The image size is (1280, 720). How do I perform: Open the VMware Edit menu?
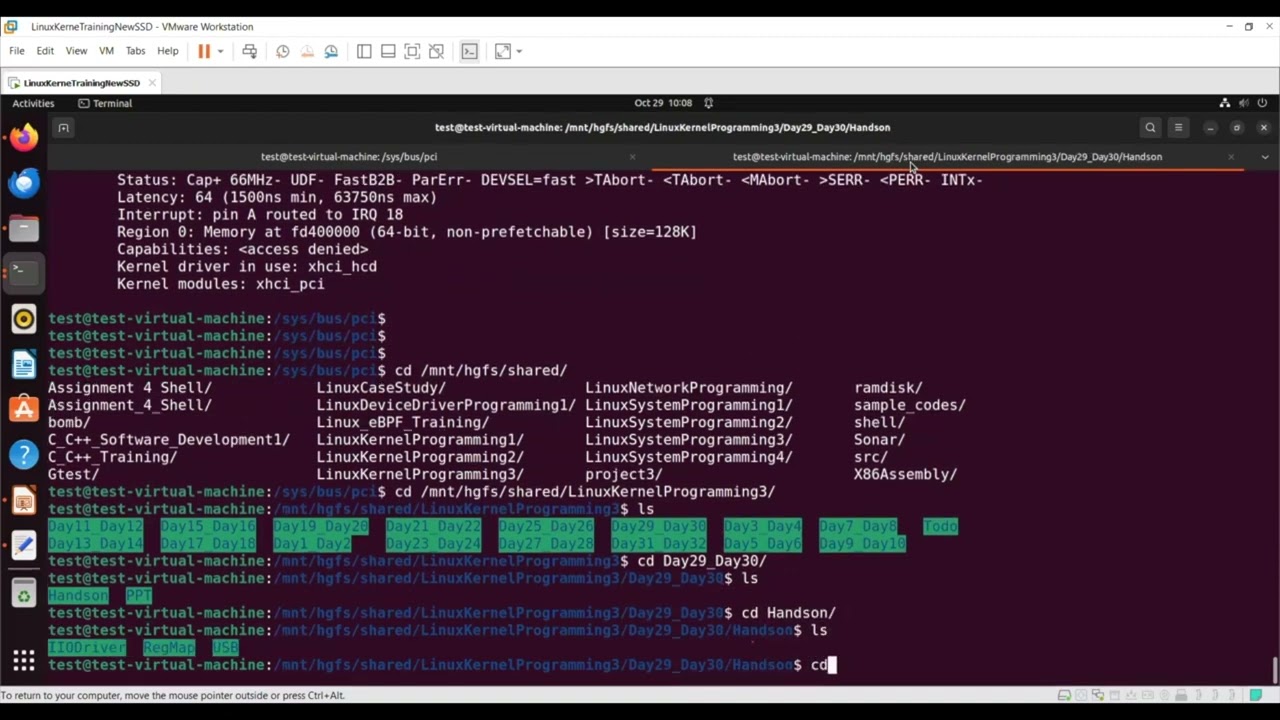click(x=45, y=51)
